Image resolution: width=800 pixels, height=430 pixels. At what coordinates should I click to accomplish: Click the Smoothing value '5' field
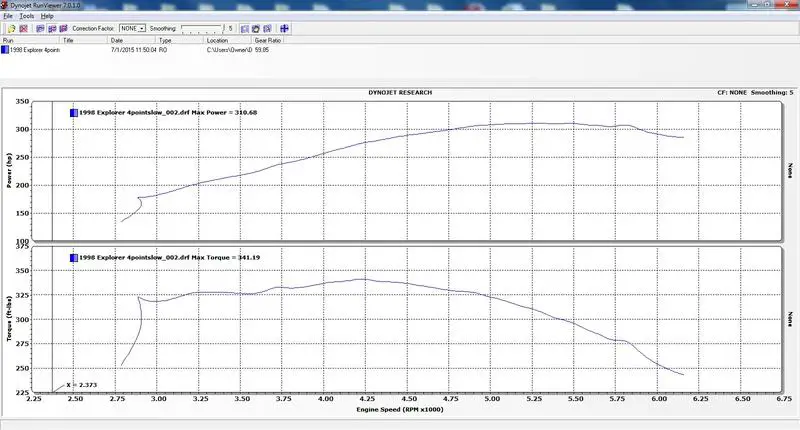click(231, 29)
